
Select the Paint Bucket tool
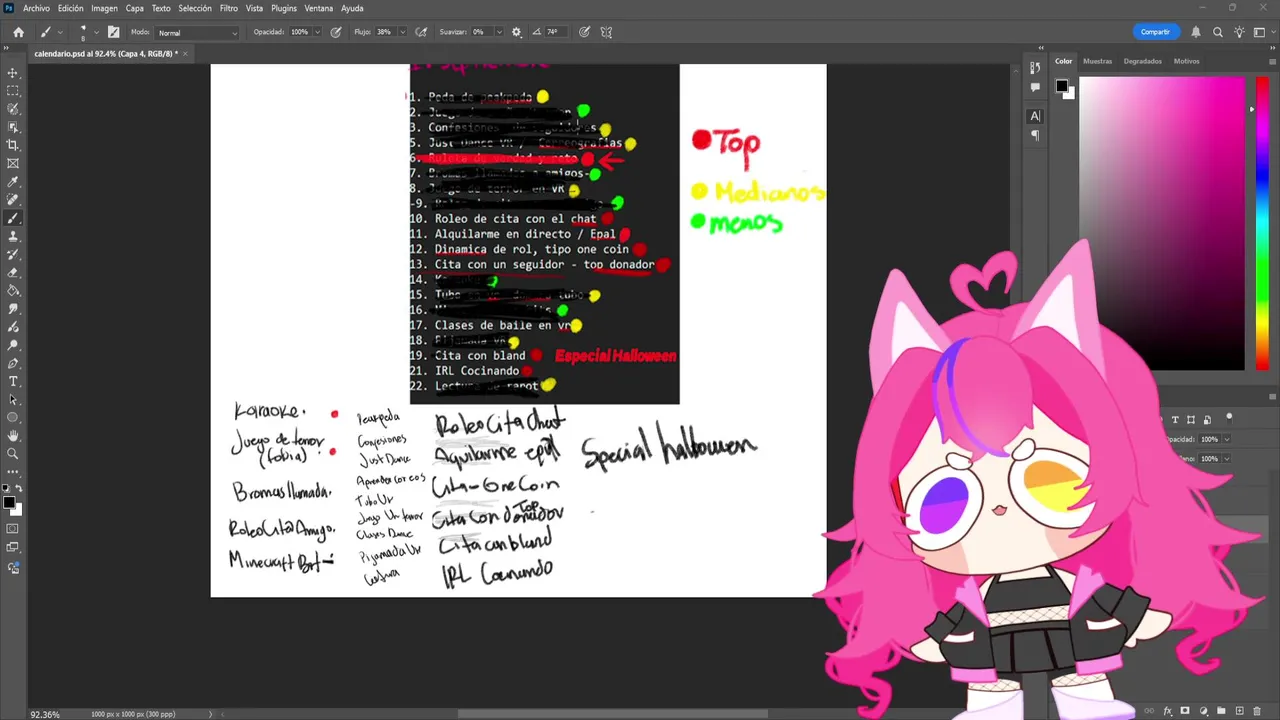13,290
